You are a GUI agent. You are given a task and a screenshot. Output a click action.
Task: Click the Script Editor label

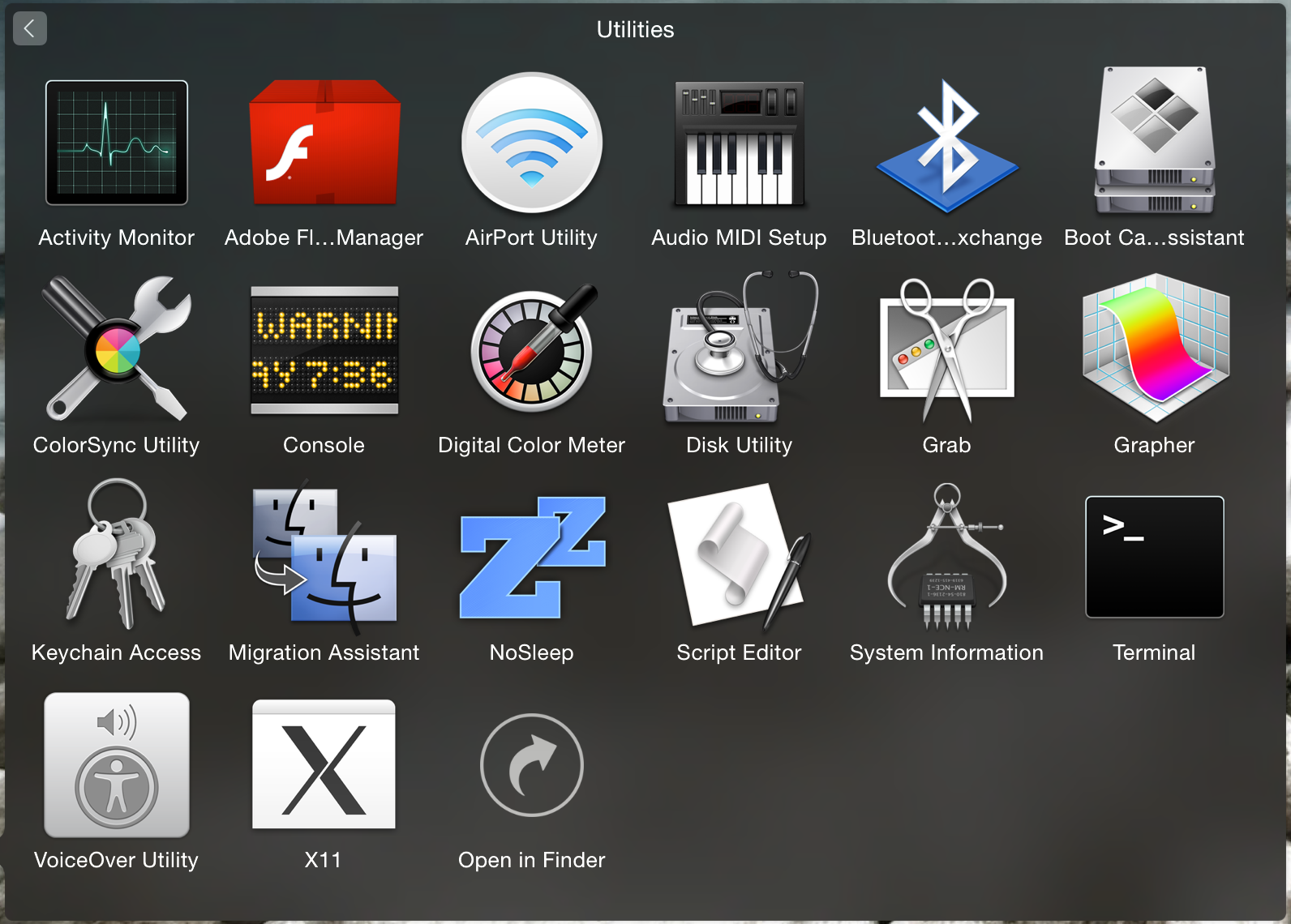740,652
